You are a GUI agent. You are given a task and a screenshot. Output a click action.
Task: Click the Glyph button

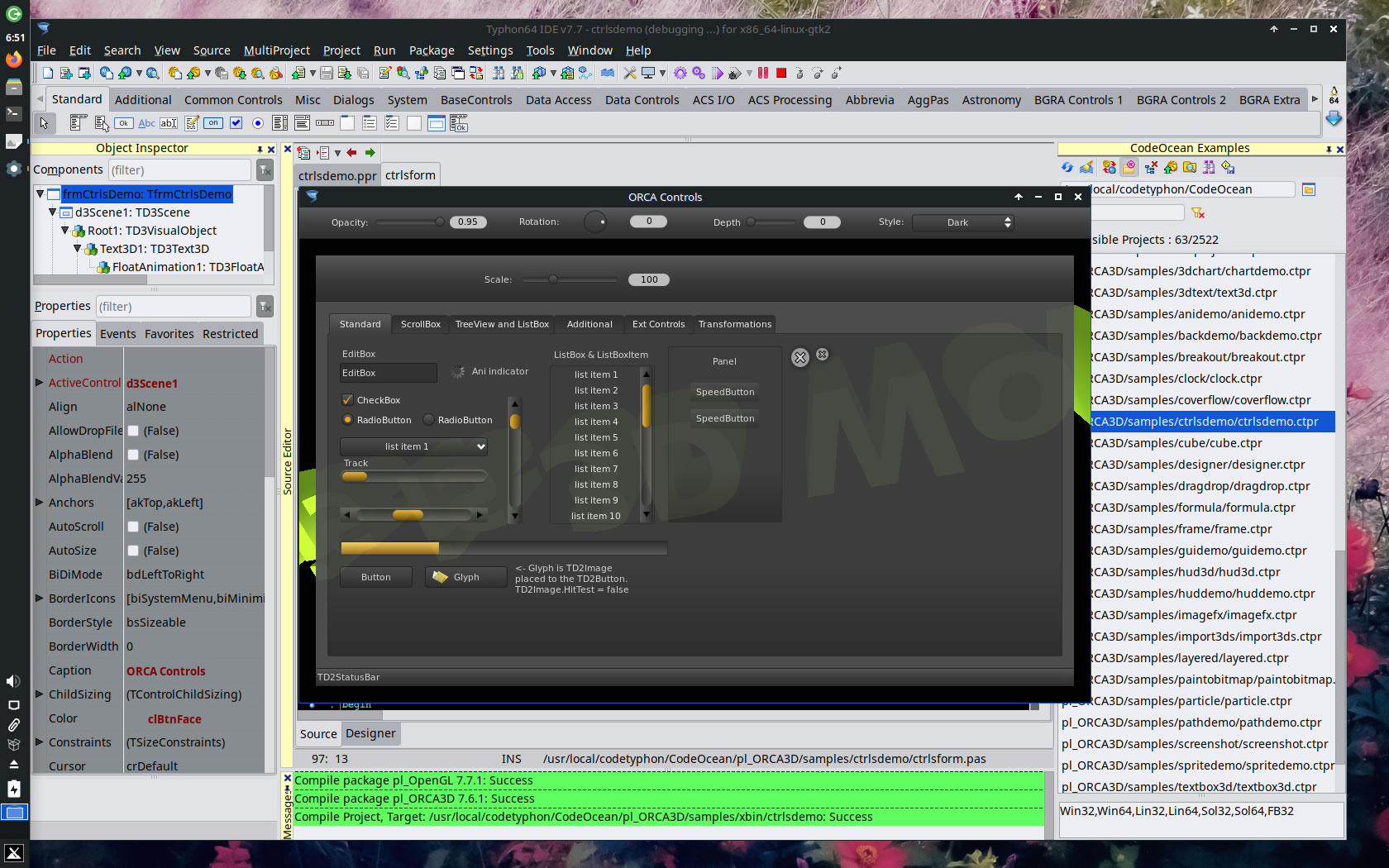pos(465,577)
